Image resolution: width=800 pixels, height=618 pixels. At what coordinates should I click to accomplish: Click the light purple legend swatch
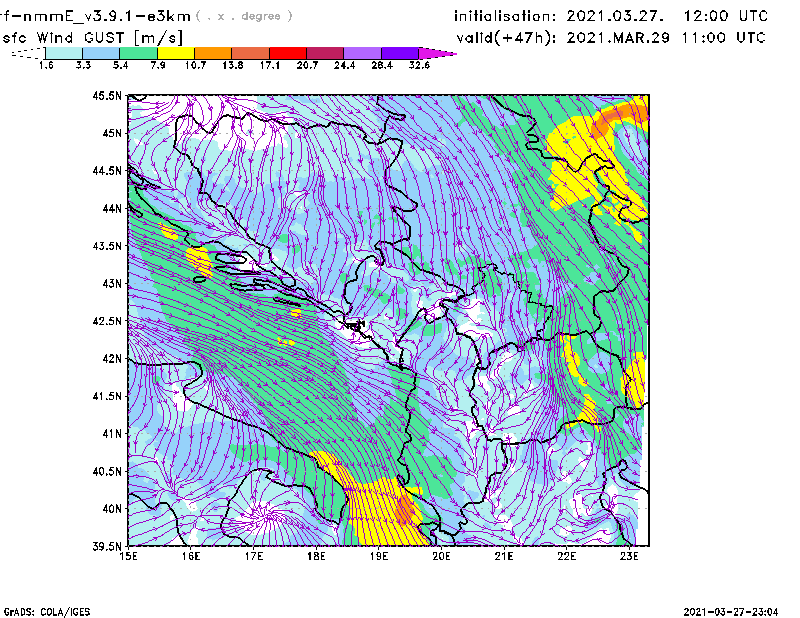pyautogui.click(x=362, y=53)
